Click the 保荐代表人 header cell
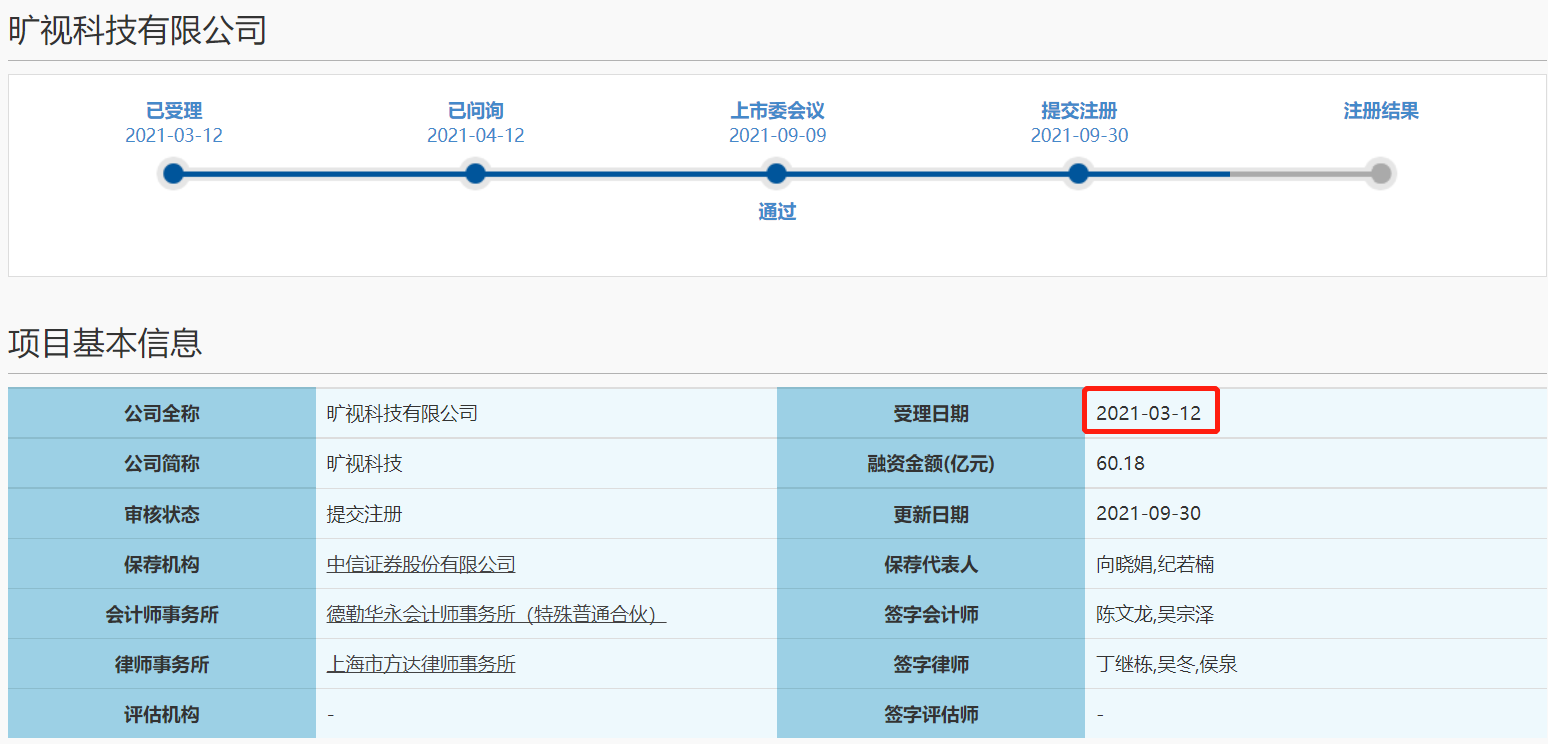The image size is (1548, 744). (x=931, y=564)
